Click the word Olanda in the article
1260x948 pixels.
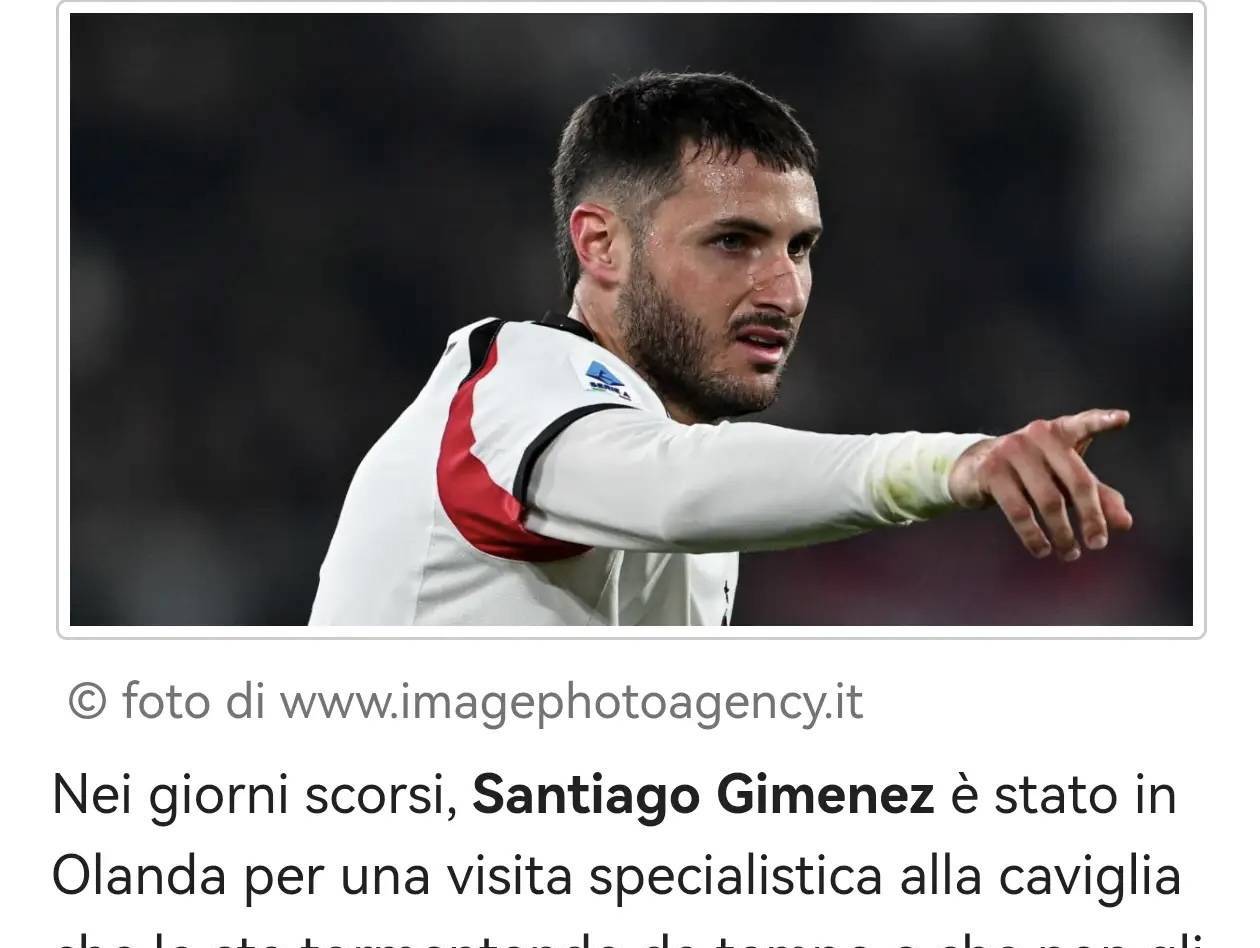(x=138, y=876)
